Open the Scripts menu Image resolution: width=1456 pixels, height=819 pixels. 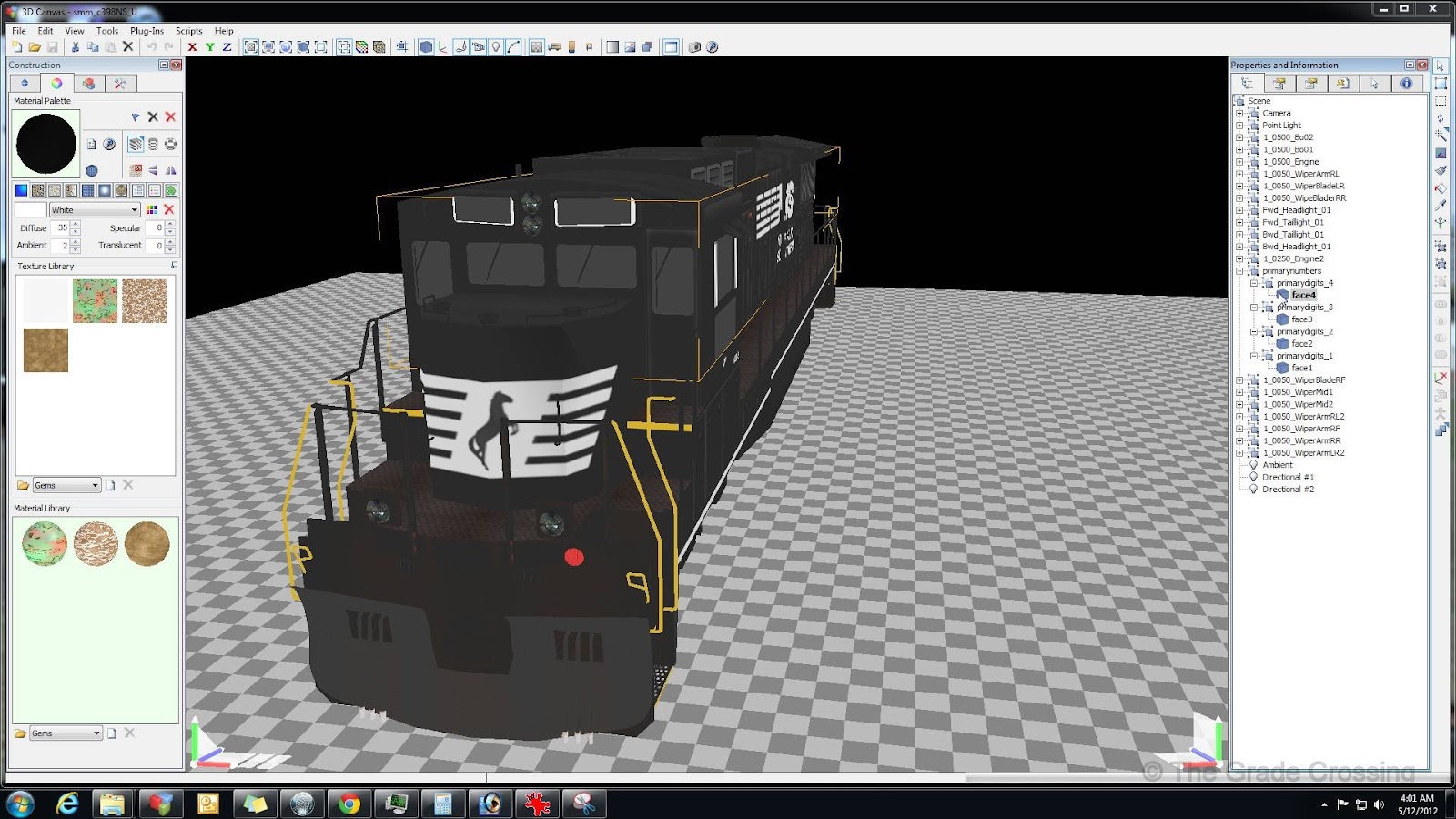pos(189,31)
